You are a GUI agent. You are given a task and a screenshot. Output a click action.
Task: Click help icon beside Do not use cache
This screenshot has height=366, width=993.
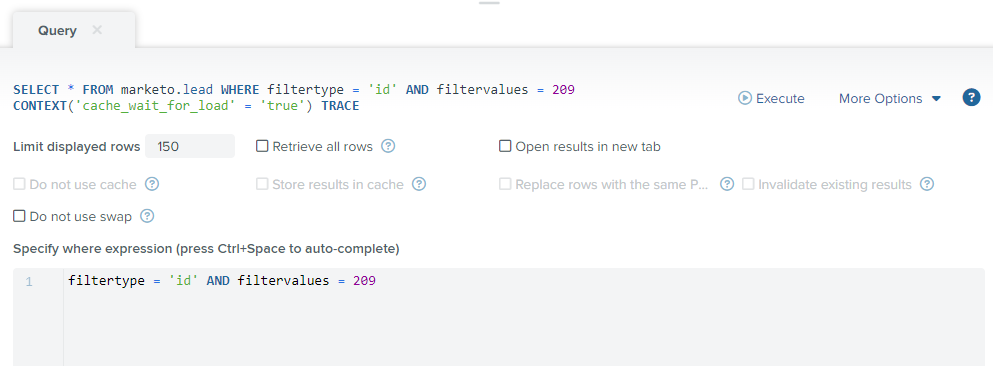click(x=152, y=184)
